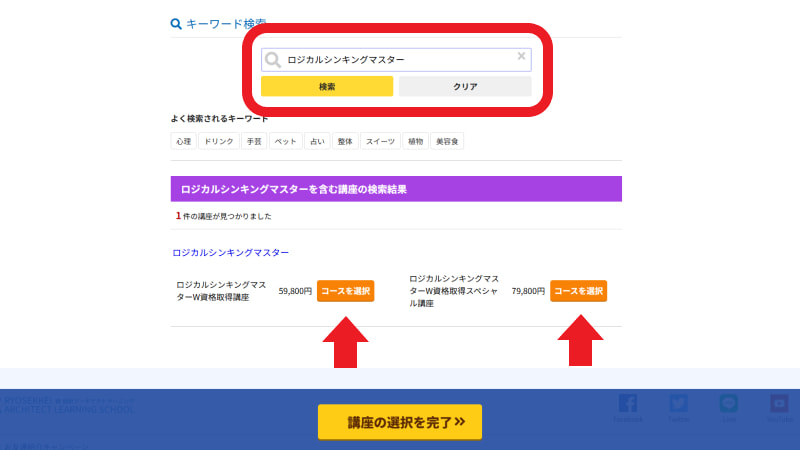This screenshot has width=800, height=450.
Task: Choose course button for 79,800円 スペシャル講座
Action: tap(579, 291)
